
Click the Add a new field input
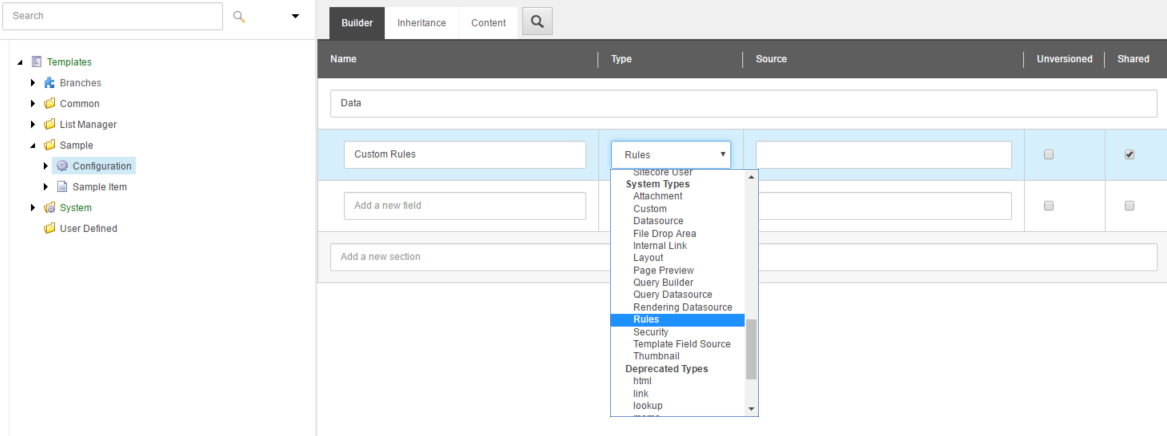tap(465, 205)
